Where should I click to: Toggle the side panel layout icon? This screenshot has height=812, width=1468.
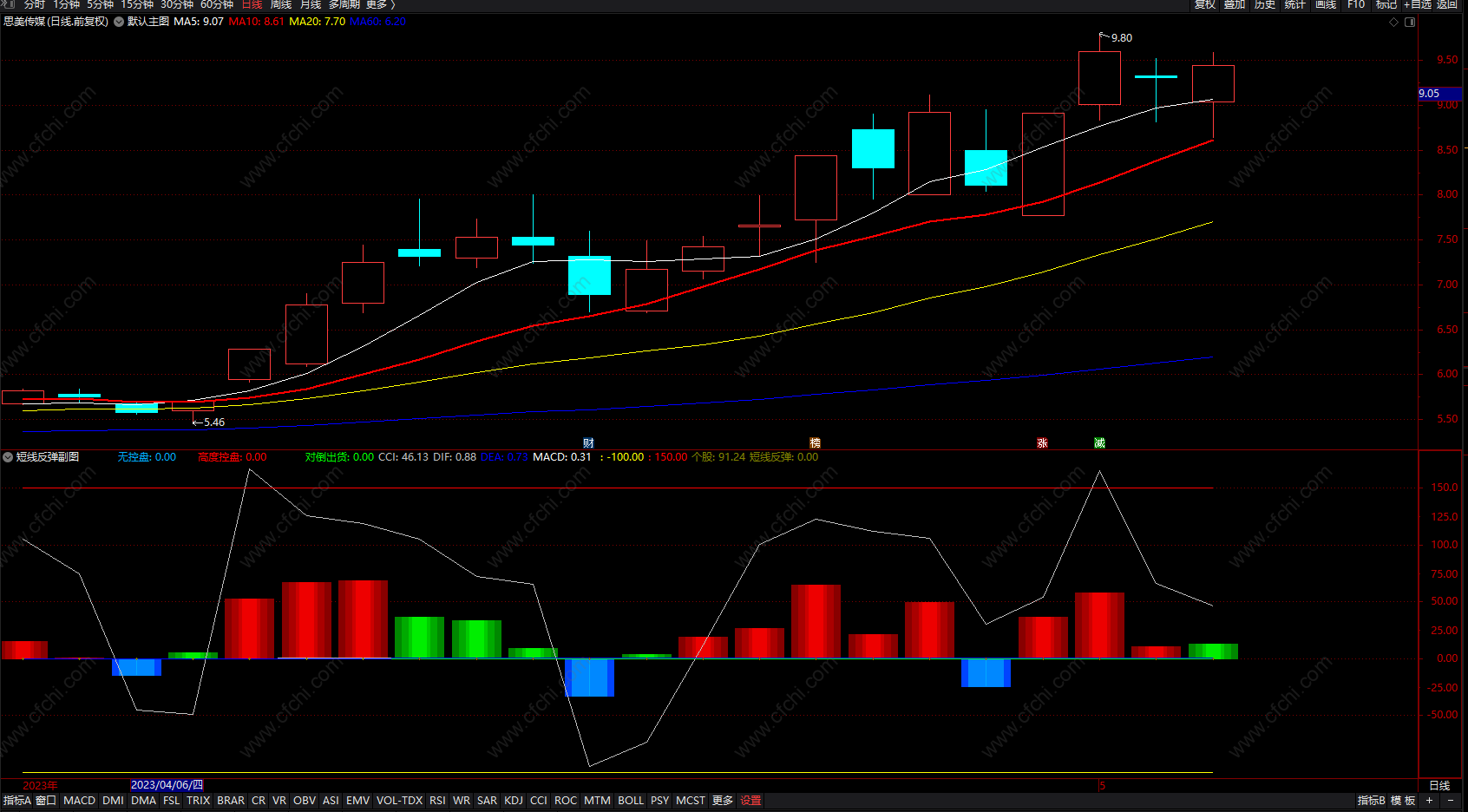[1410, 22]
